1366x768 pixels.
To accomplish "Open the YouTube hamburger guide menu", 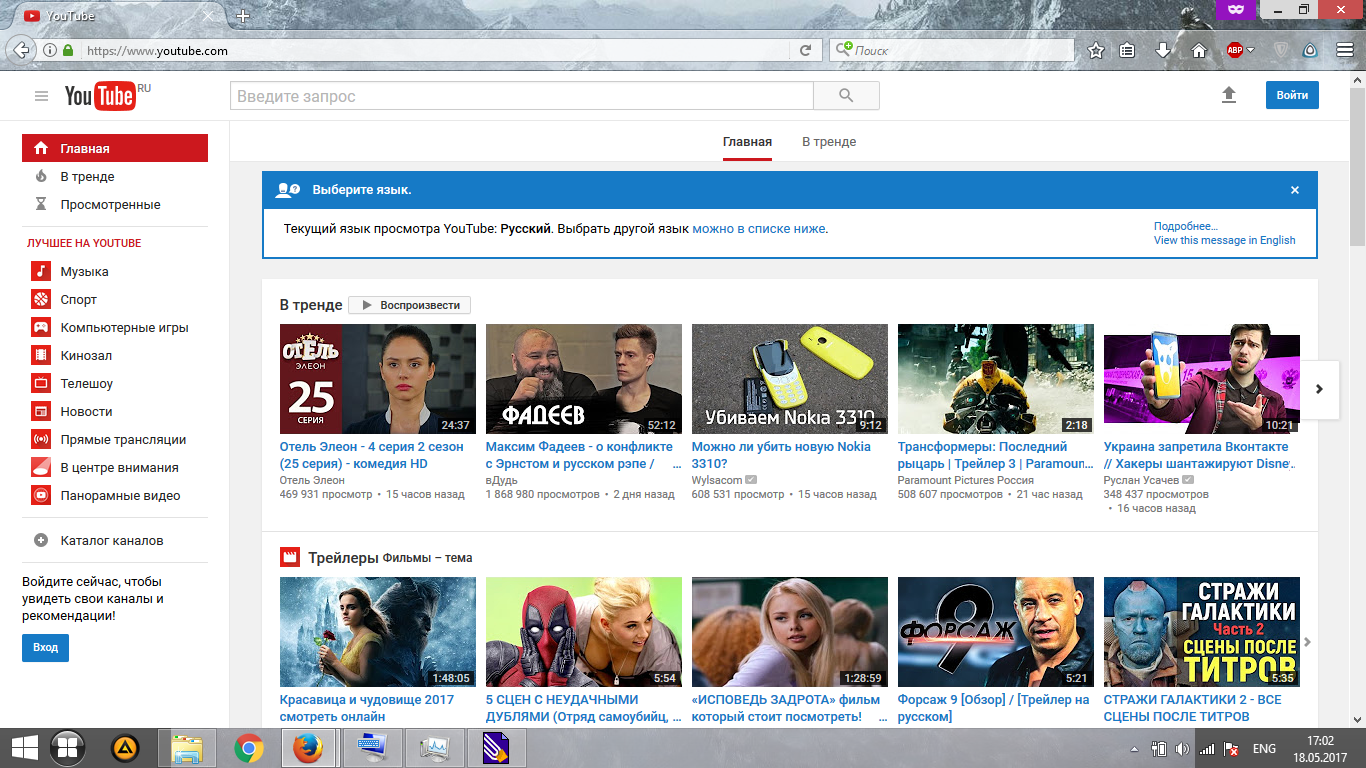I will (x=41, y=96).
